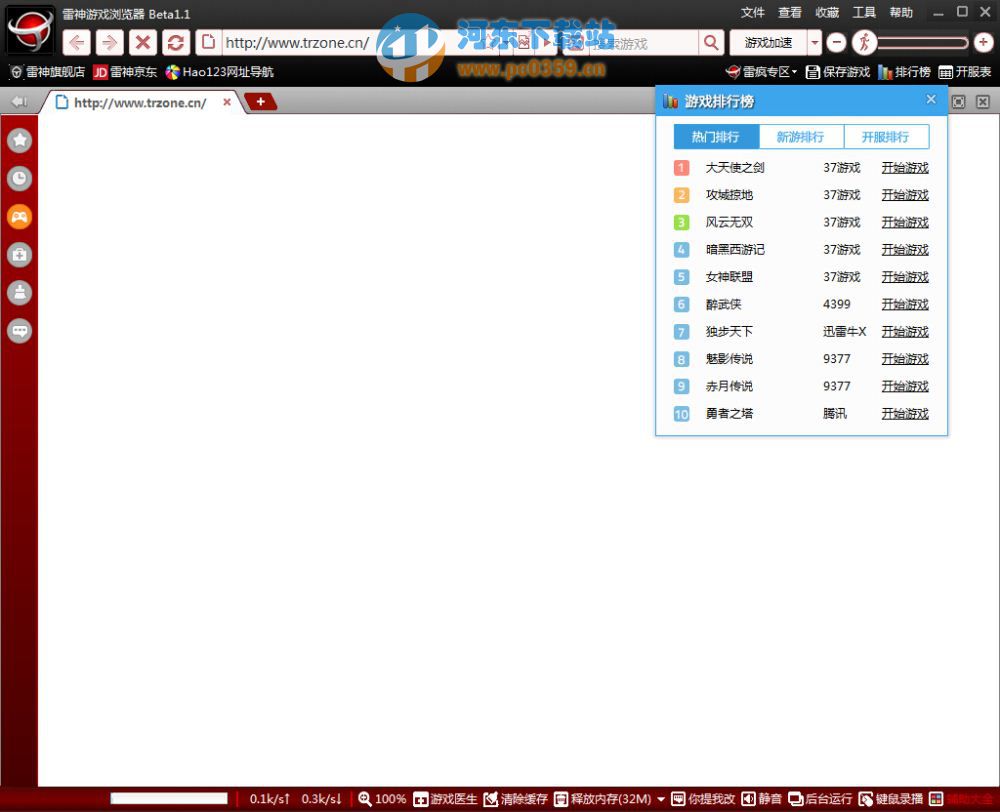Expand the 雷疯专区 dropdown
The image size is (1000, 812).
coord(762,72)
